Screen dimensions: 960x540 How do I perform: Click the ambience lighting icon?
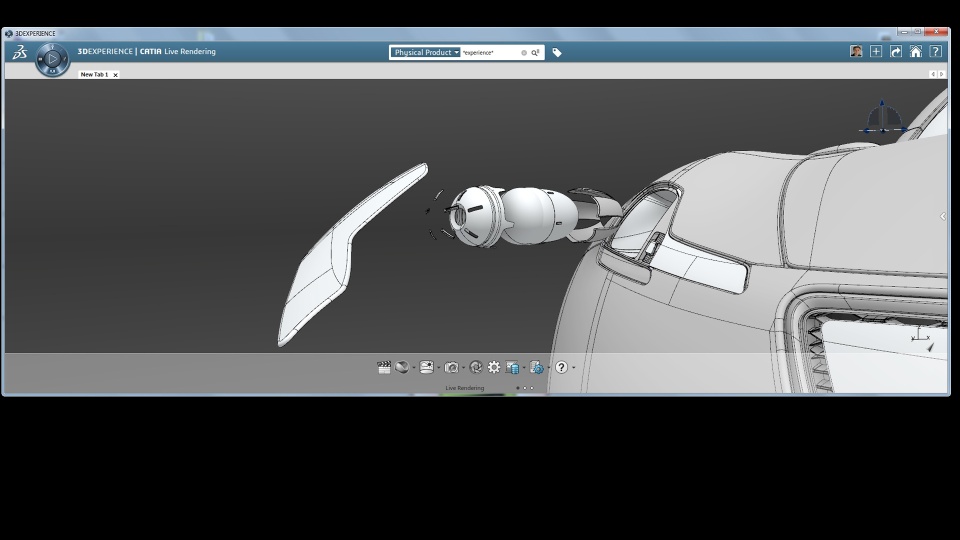(x=427, y=367)
